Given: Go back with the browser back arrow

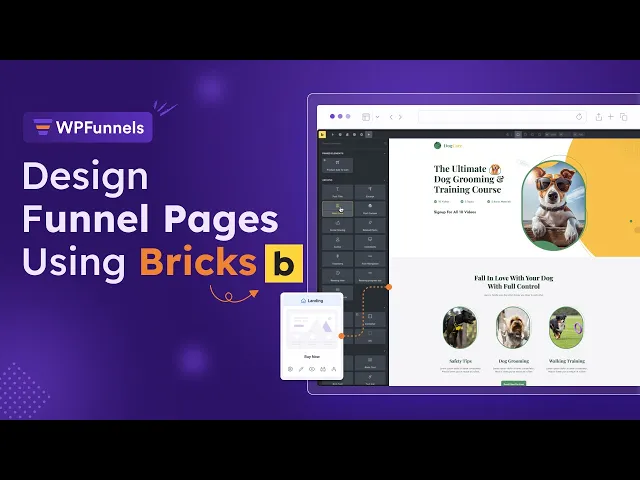Looking at the screenshot, I should [391, 117].
